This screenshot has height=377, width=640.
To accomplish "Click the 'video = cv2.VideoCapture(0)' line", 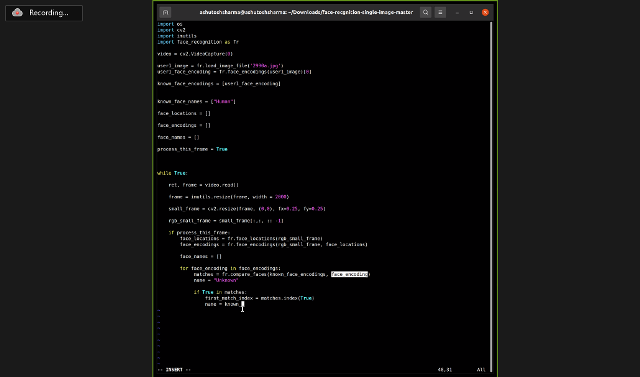I will [x=195, y=54].
